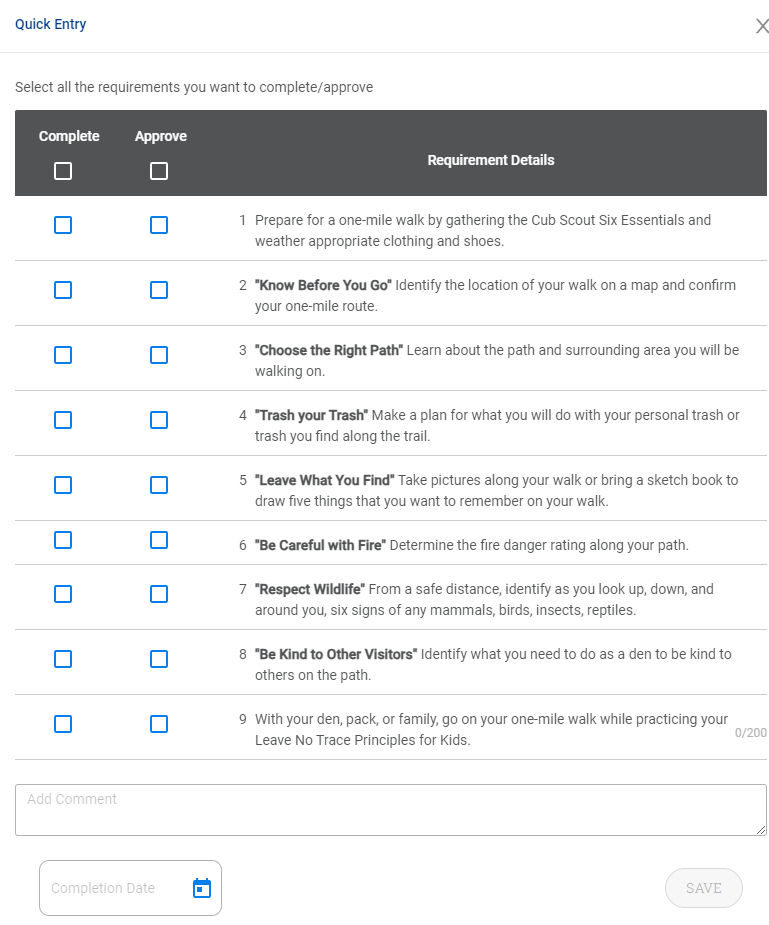
Task: Mark requirement 9 one-mile walk complete
Action: click(x=63, y=723)
